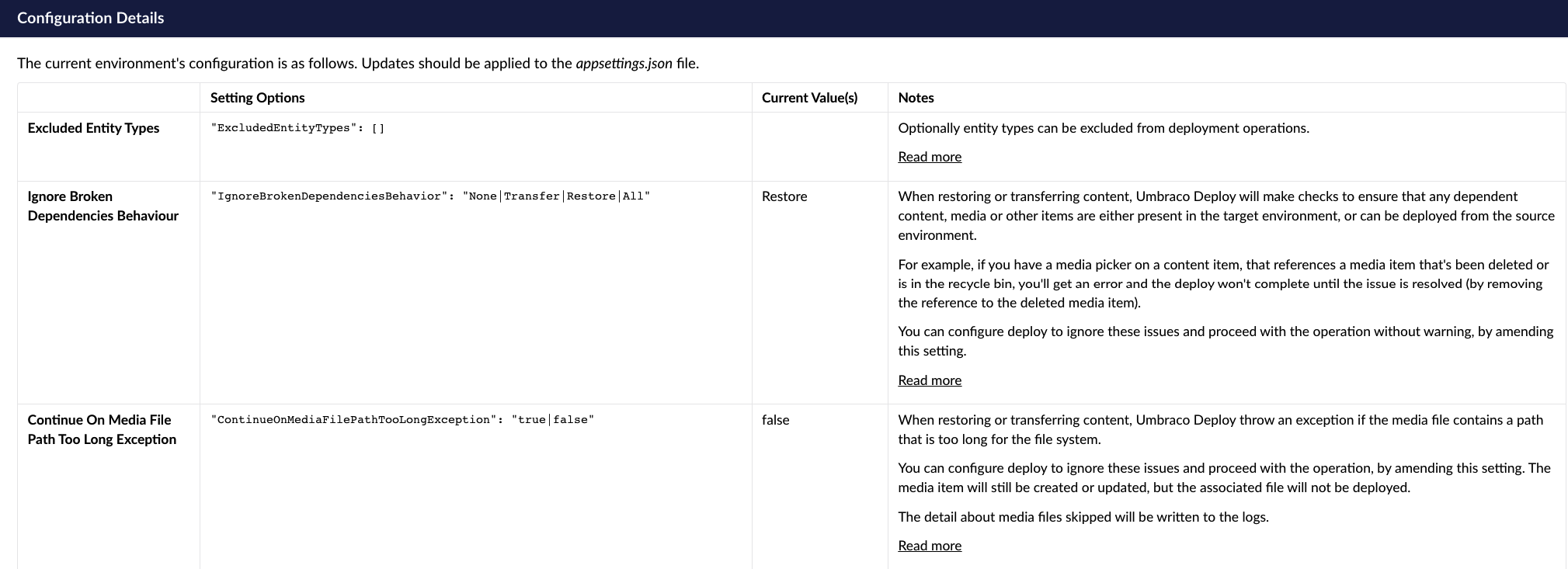Click the media picker example paragraph

(x=1222, y=283)
